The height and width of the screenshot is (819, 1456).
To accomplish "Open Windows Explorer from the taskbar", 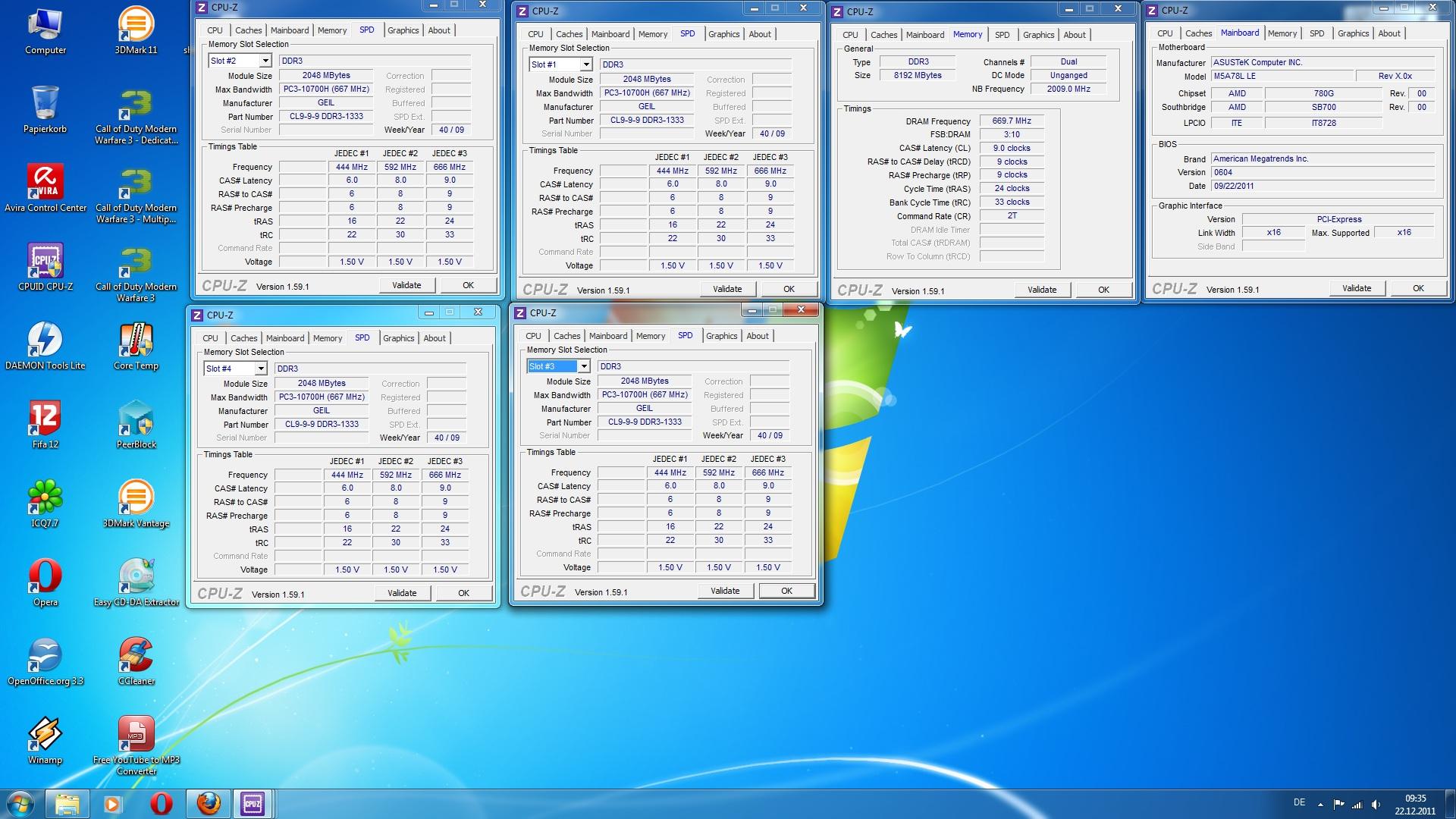I will point(67,804).
